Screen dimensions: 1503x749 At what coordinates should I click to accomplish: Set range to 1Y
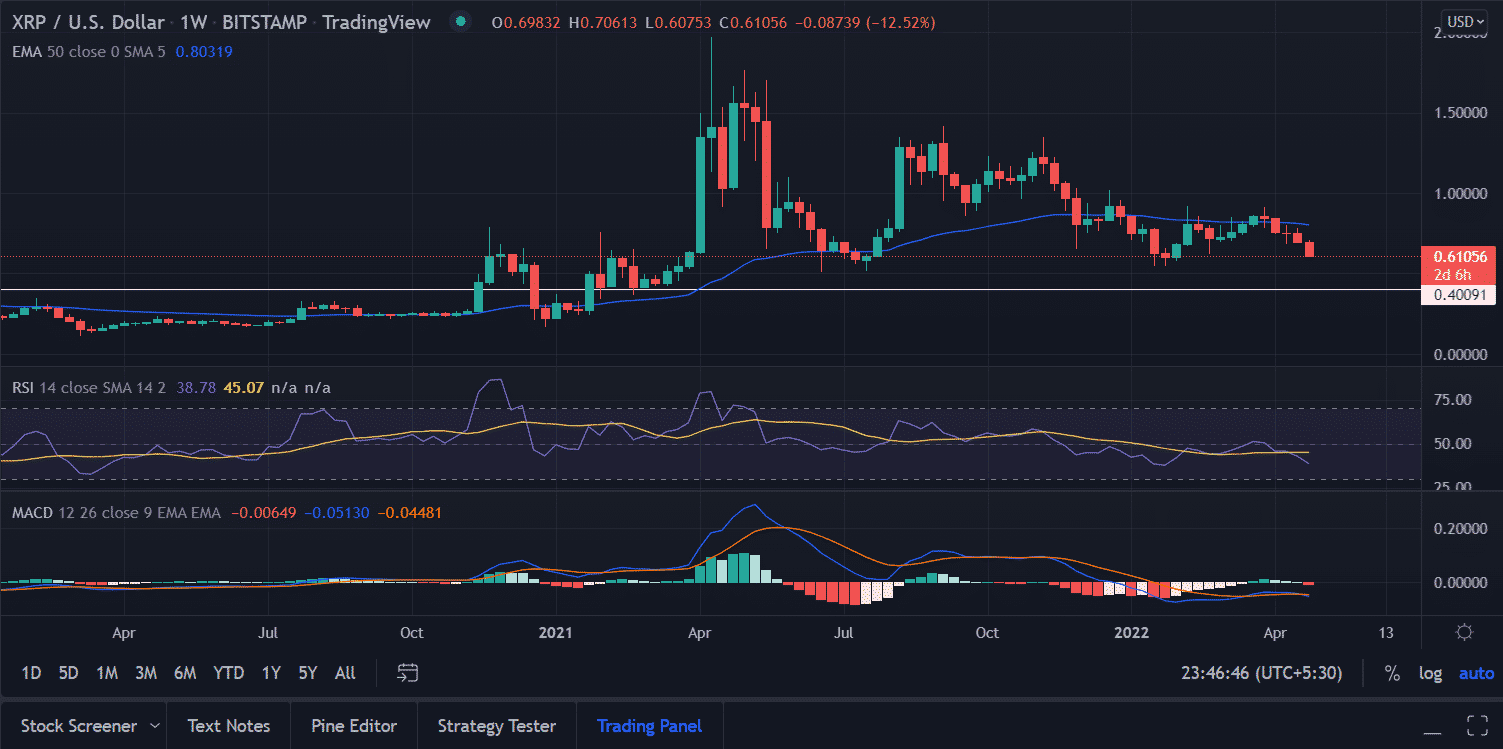tap(270, 673)
